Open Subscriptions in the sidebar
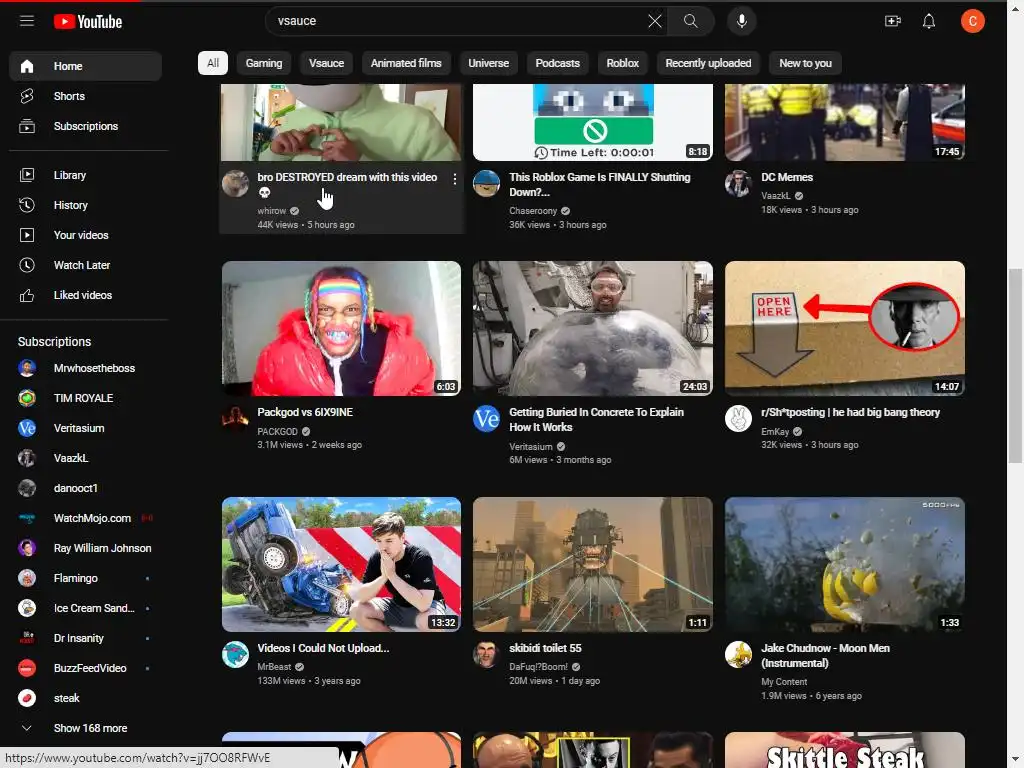Viewport: 1024px width, 768px height. [86, 126]
